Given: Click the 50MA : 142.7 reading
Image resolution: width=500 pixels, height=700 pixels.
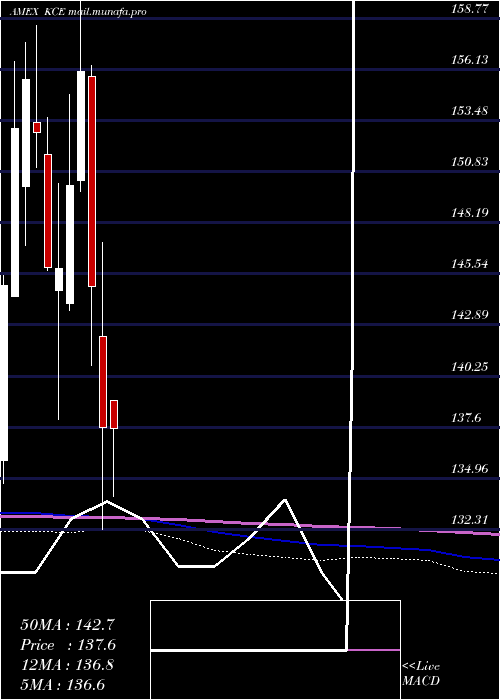Looking at the screenshot, I should [65, 625].
